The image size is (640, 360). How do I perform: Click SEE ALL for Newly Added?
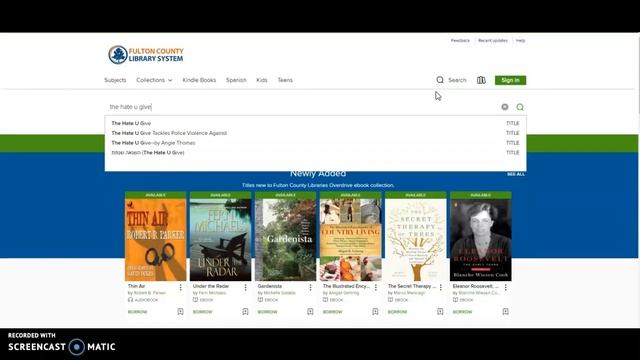516,174
